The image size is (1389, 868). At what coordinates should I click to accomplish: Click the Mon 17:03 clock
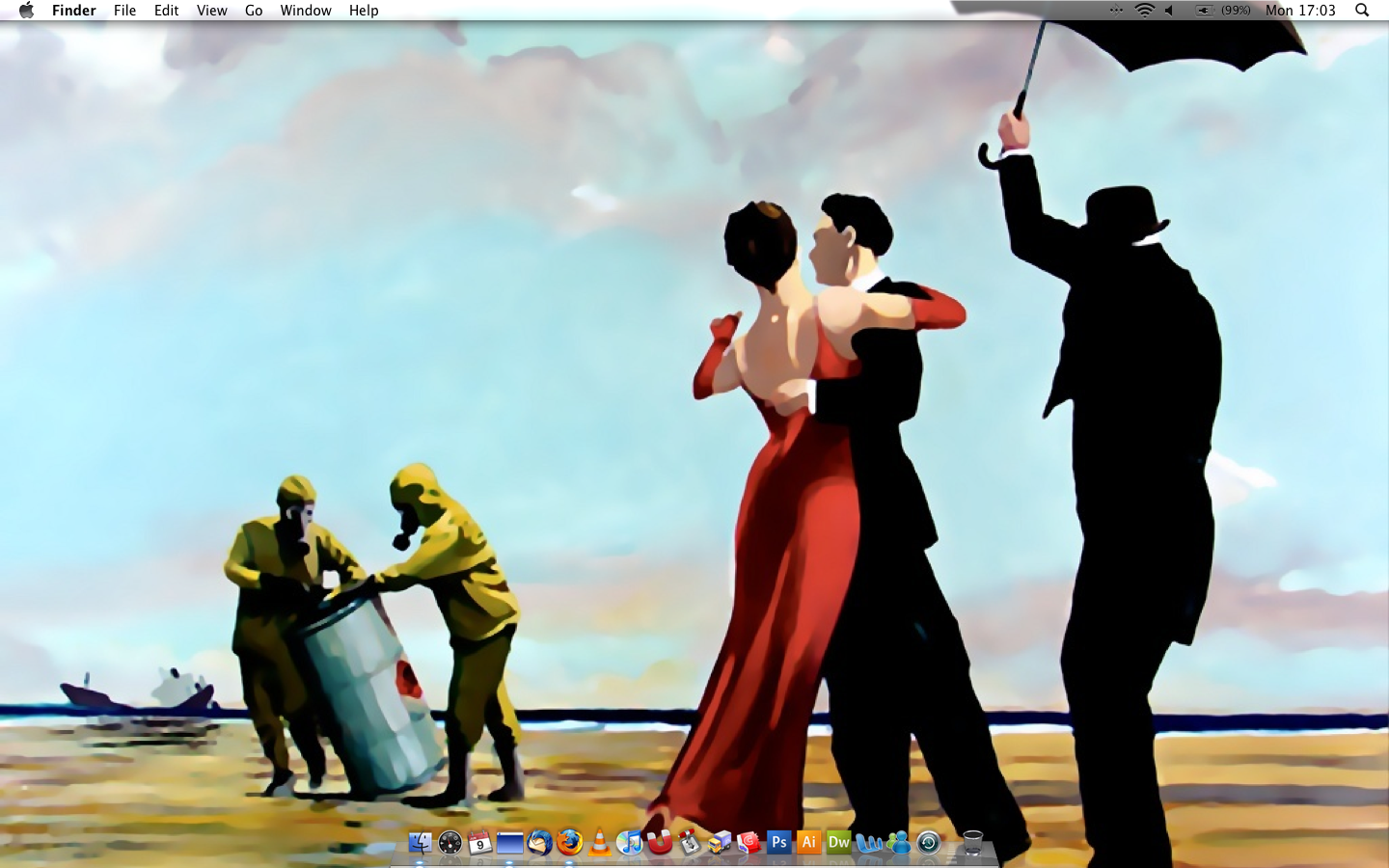click(1300, 11)
